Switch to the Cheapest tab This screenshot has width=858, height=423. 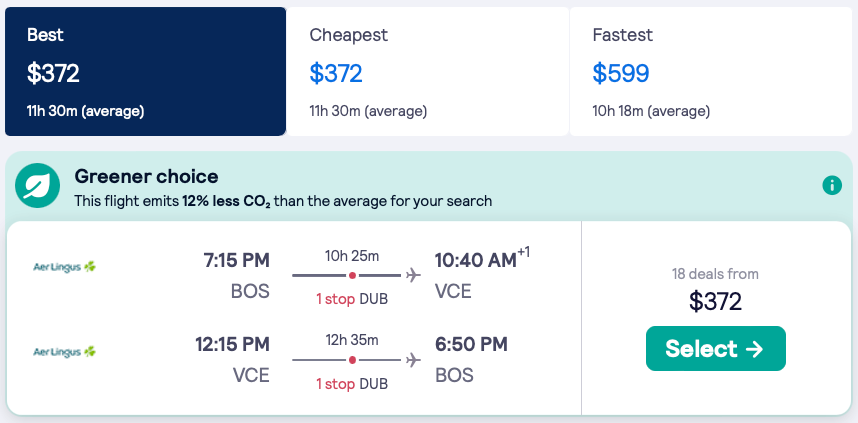427,71
